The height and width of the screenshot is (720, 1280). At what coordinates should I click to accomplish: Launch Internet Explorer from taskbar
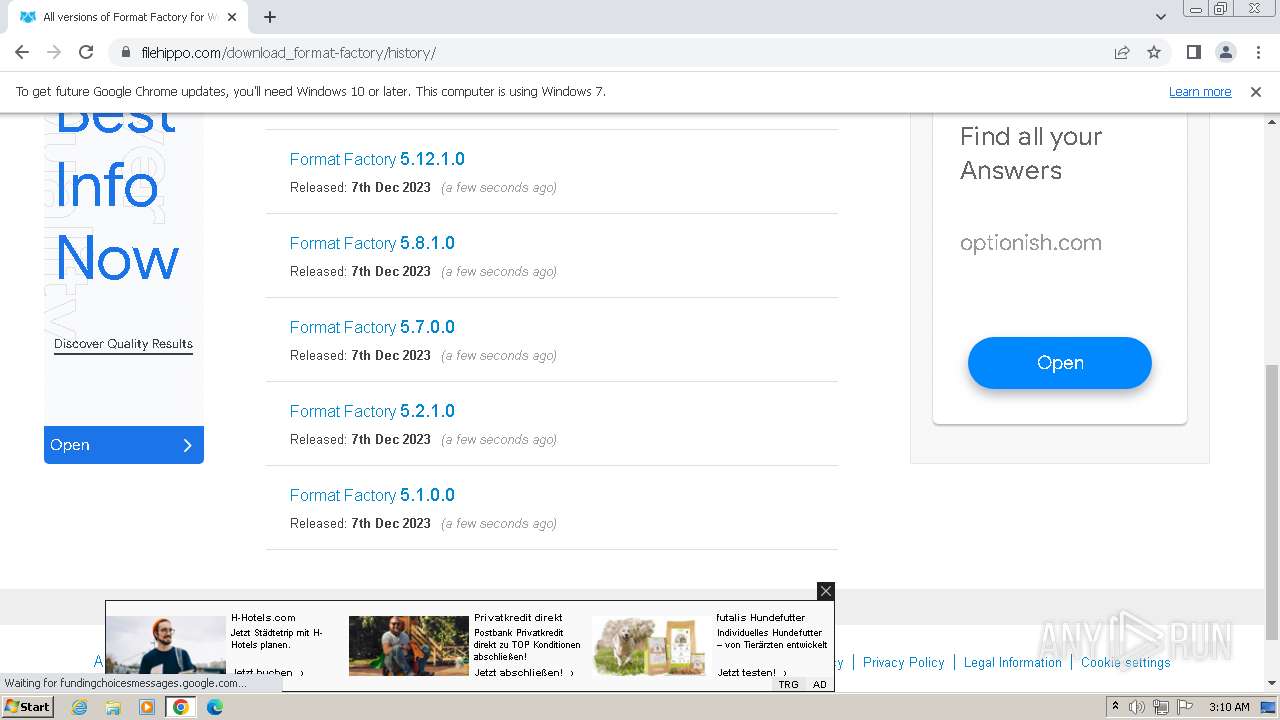pyautogui.click(x=79, y=706)
